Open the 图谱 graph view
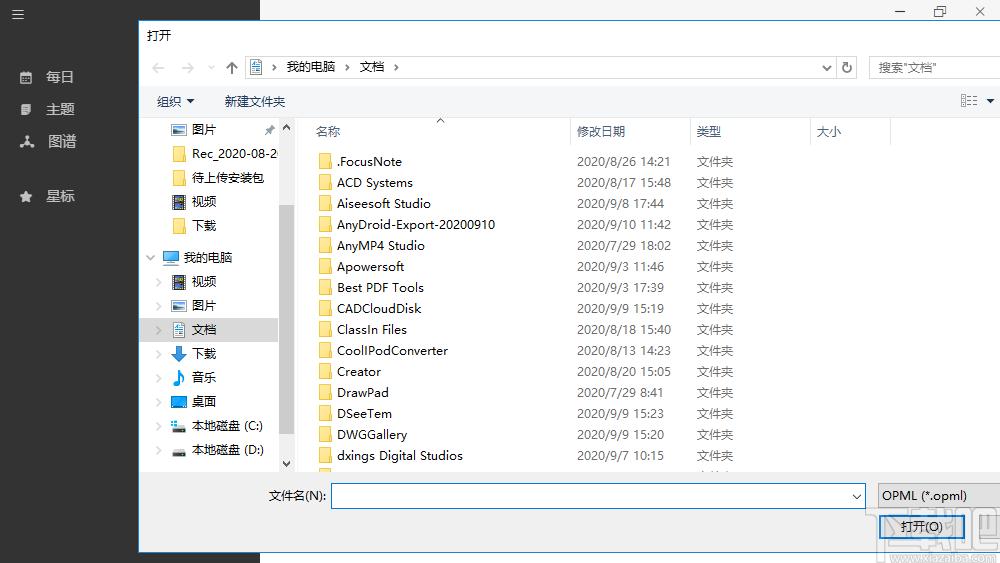The width and height of the screenshot is (1000, 563). click(x=47, y=141)
